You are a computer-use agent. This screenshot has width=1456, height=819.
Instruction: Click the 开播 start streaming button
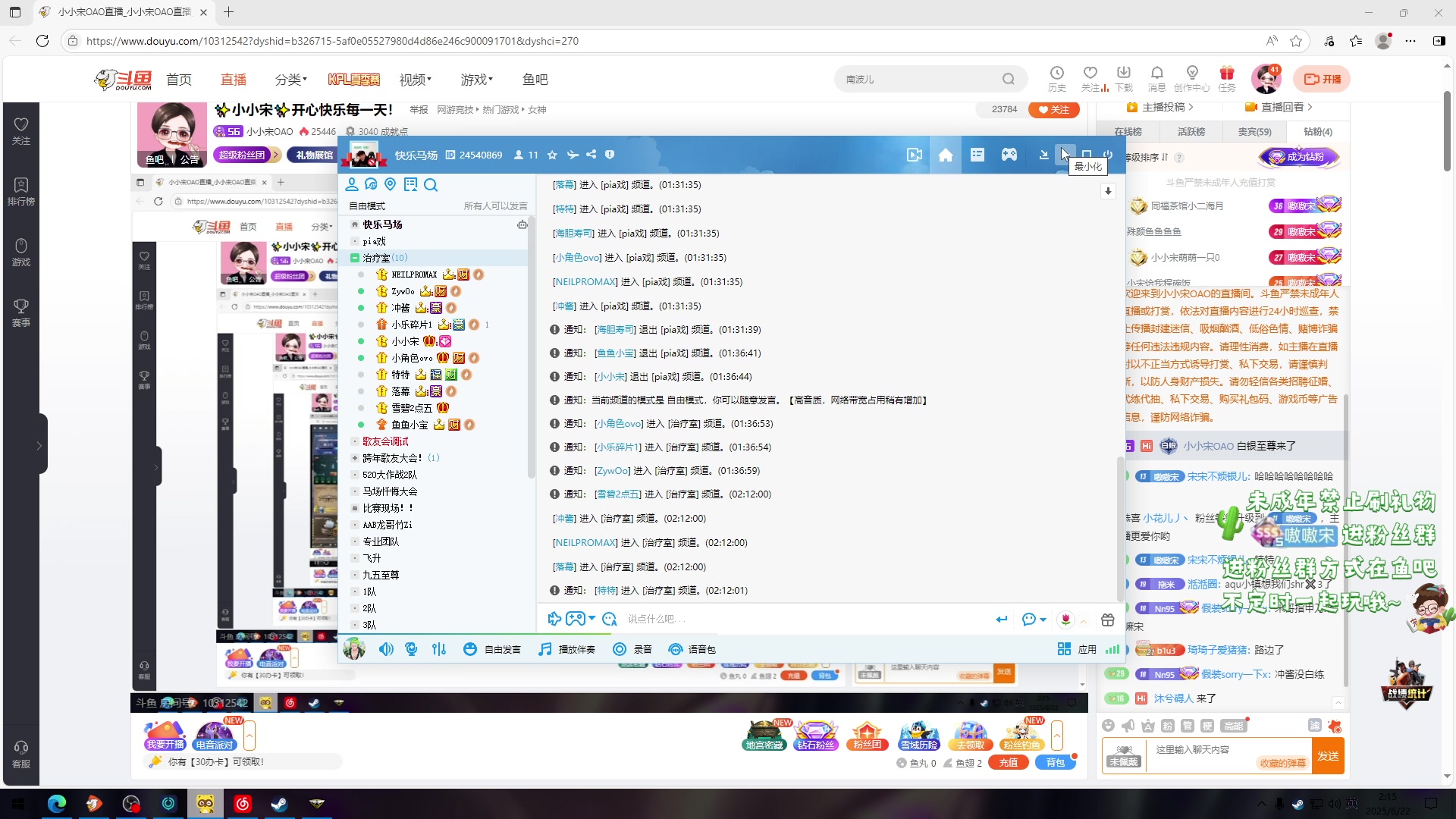click(1323, 79)
